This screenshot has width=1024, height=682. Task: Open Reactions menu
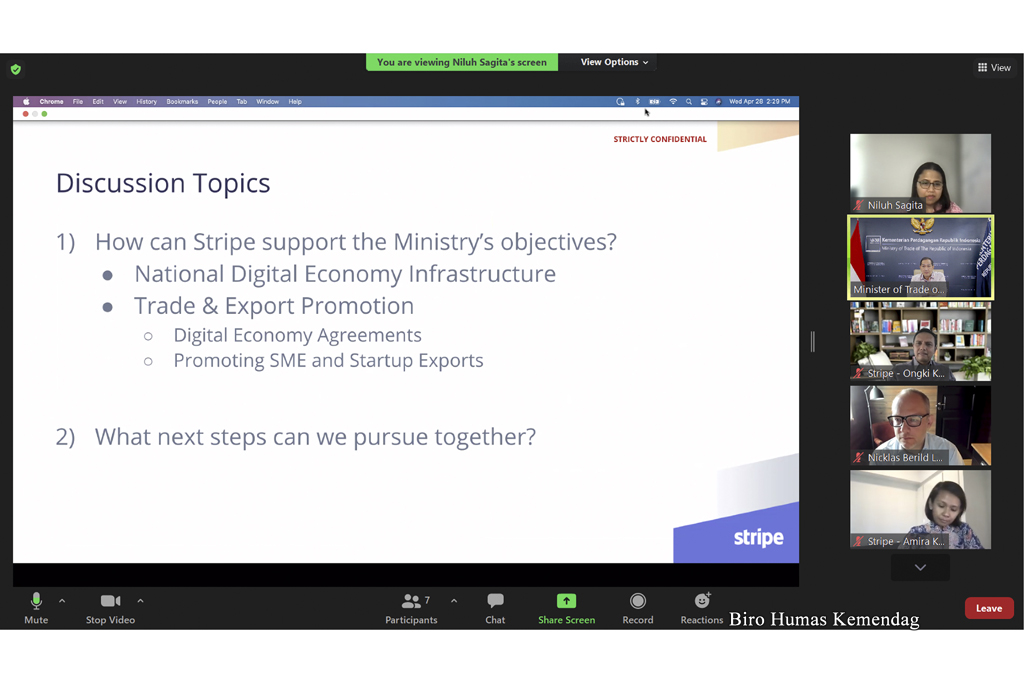701,608
